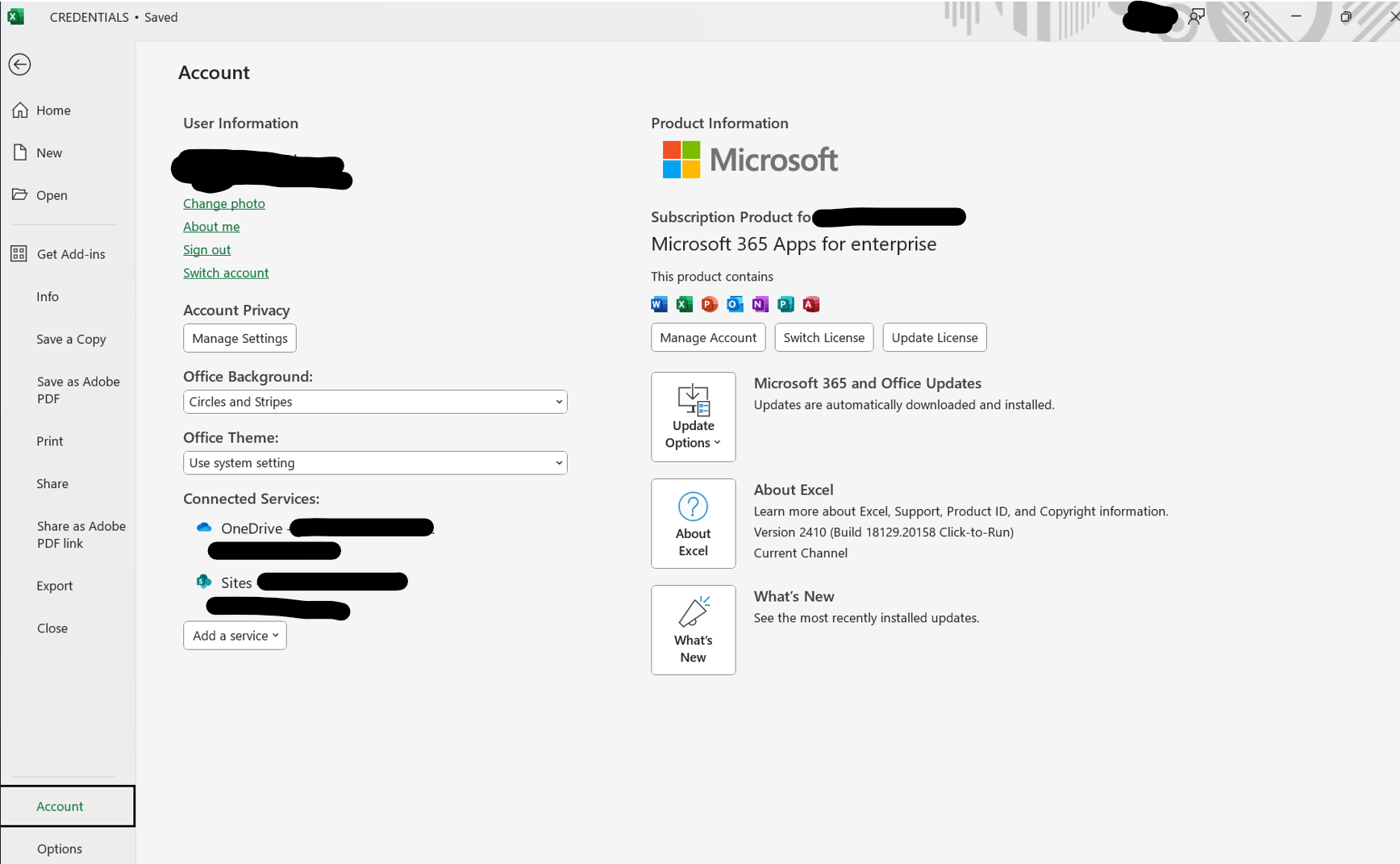Open the About me link
This screenshot has width=1400, height=864.
coord(211,227)
